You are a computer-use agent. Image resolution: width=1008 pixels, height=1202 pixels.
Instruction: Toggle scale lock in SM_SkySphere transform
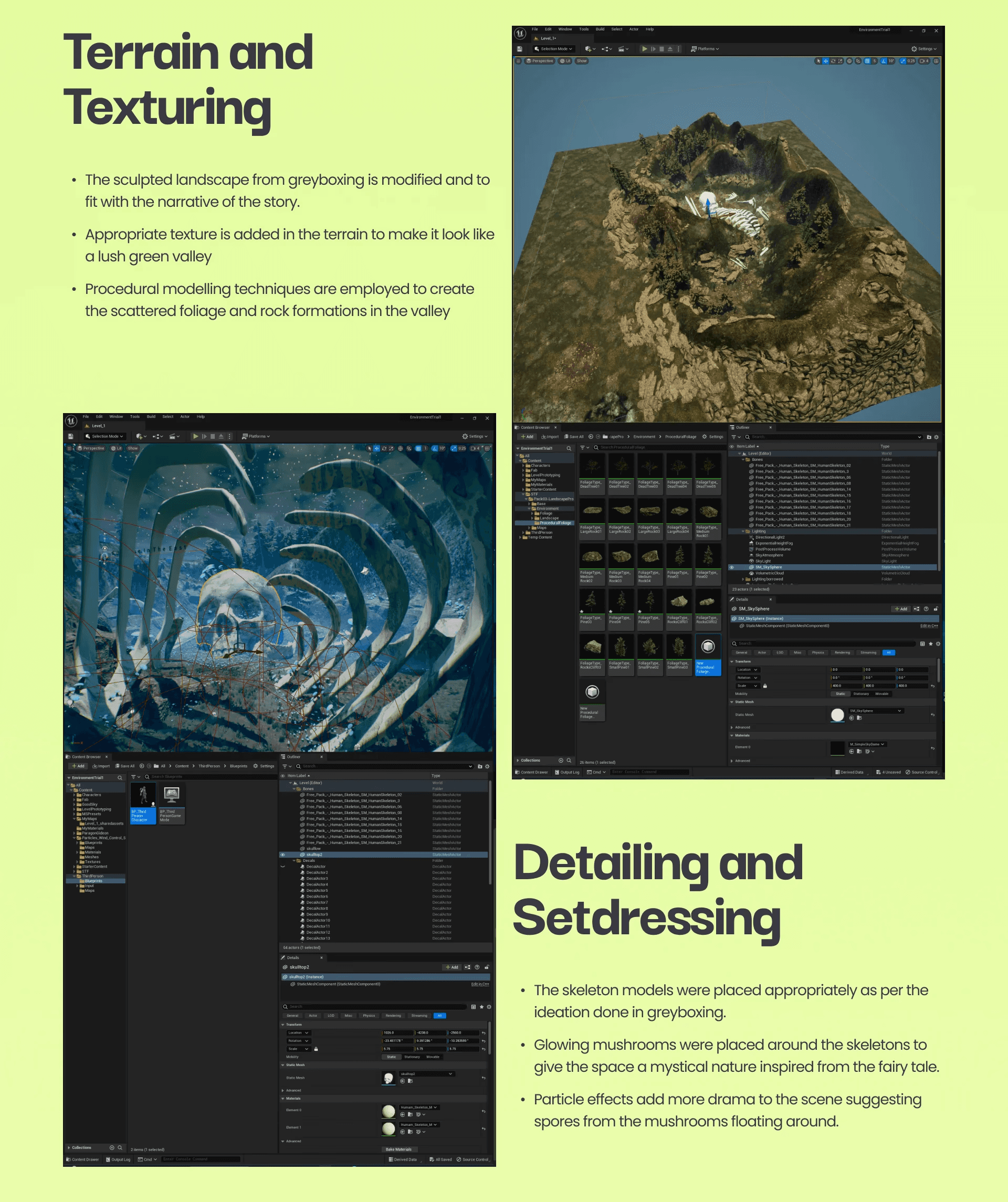(765, 686)
